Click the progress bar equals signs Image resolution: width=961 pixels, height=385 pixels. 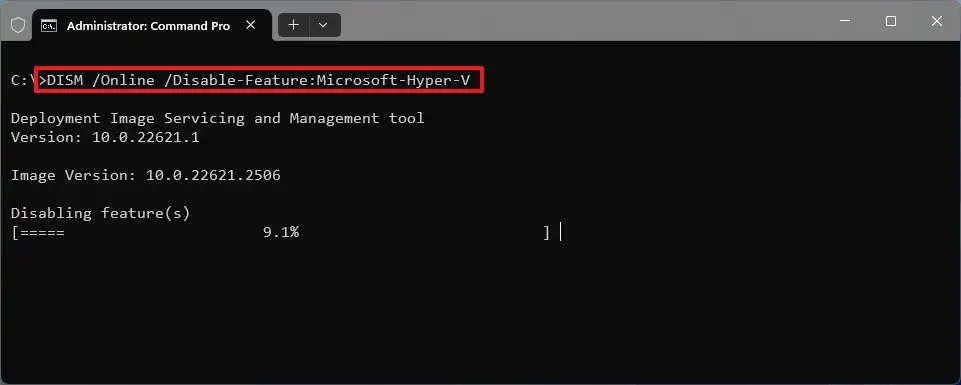point(42,233)
